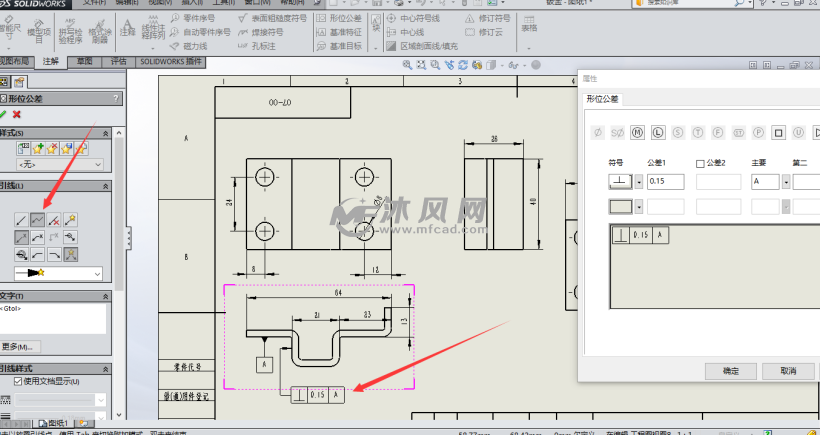The width and height of the screenshot is (820, 435).
Task: Accept with the green checkmark icon
Action: pos(3,114)
